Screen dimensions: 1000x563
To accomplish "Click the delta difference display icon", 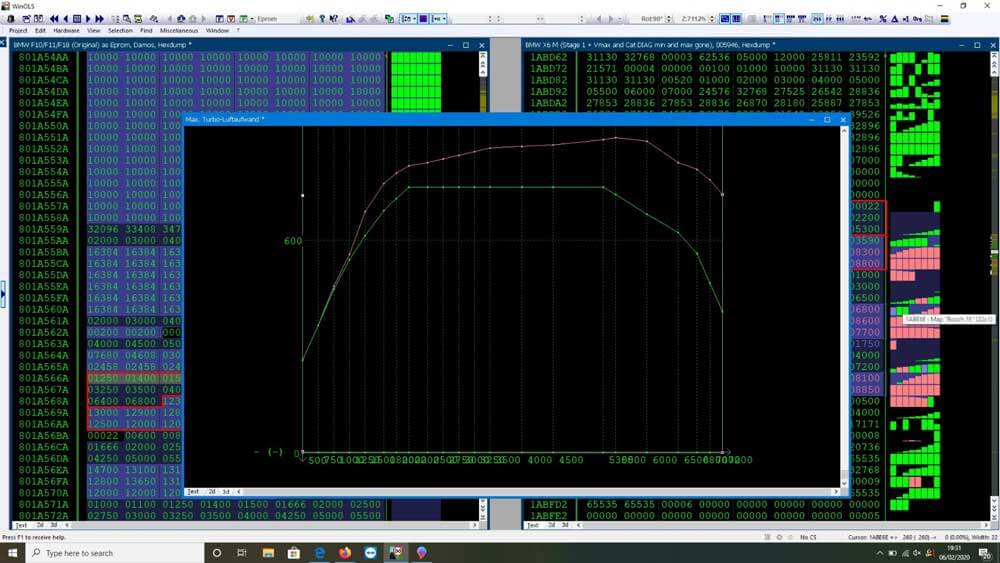I will pyautogui.click(x=894, y=19).
